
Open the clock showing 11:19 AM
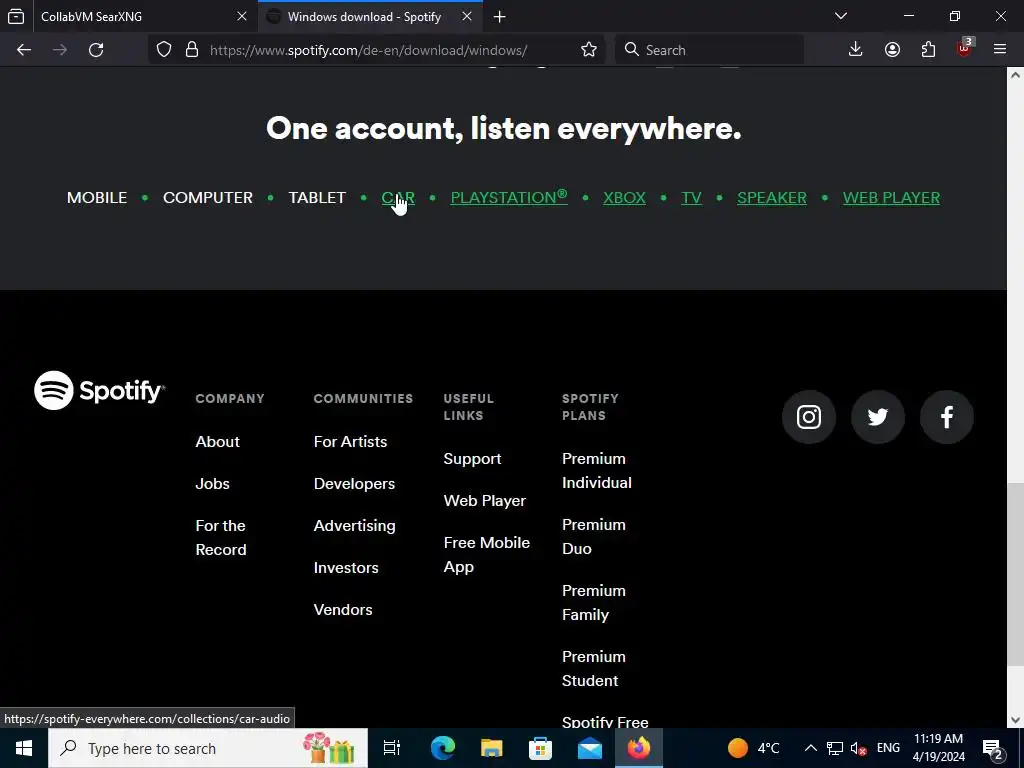938,748
